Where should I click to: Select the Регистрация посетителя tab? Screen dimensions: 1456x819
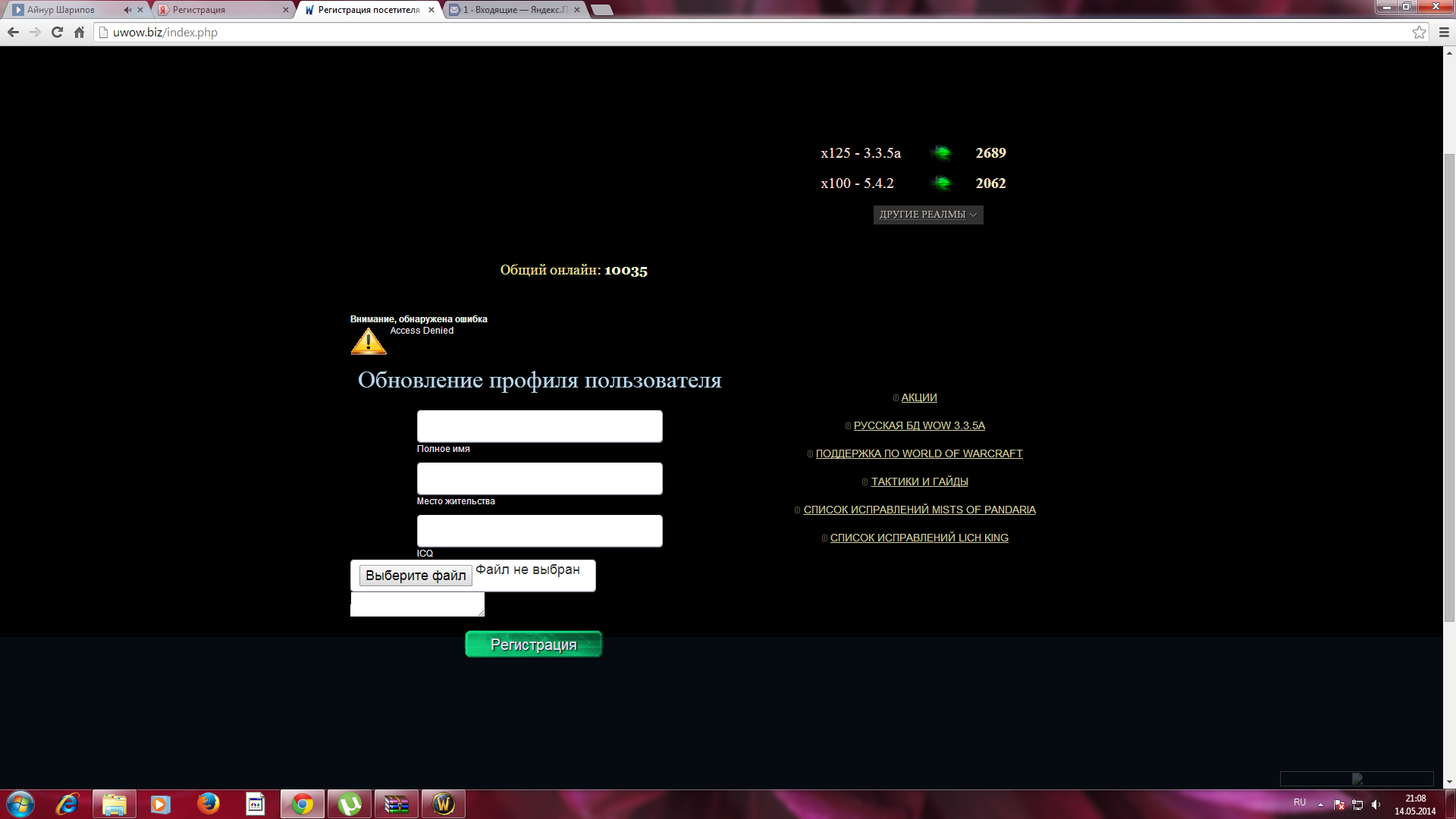(x=369, y=10)
